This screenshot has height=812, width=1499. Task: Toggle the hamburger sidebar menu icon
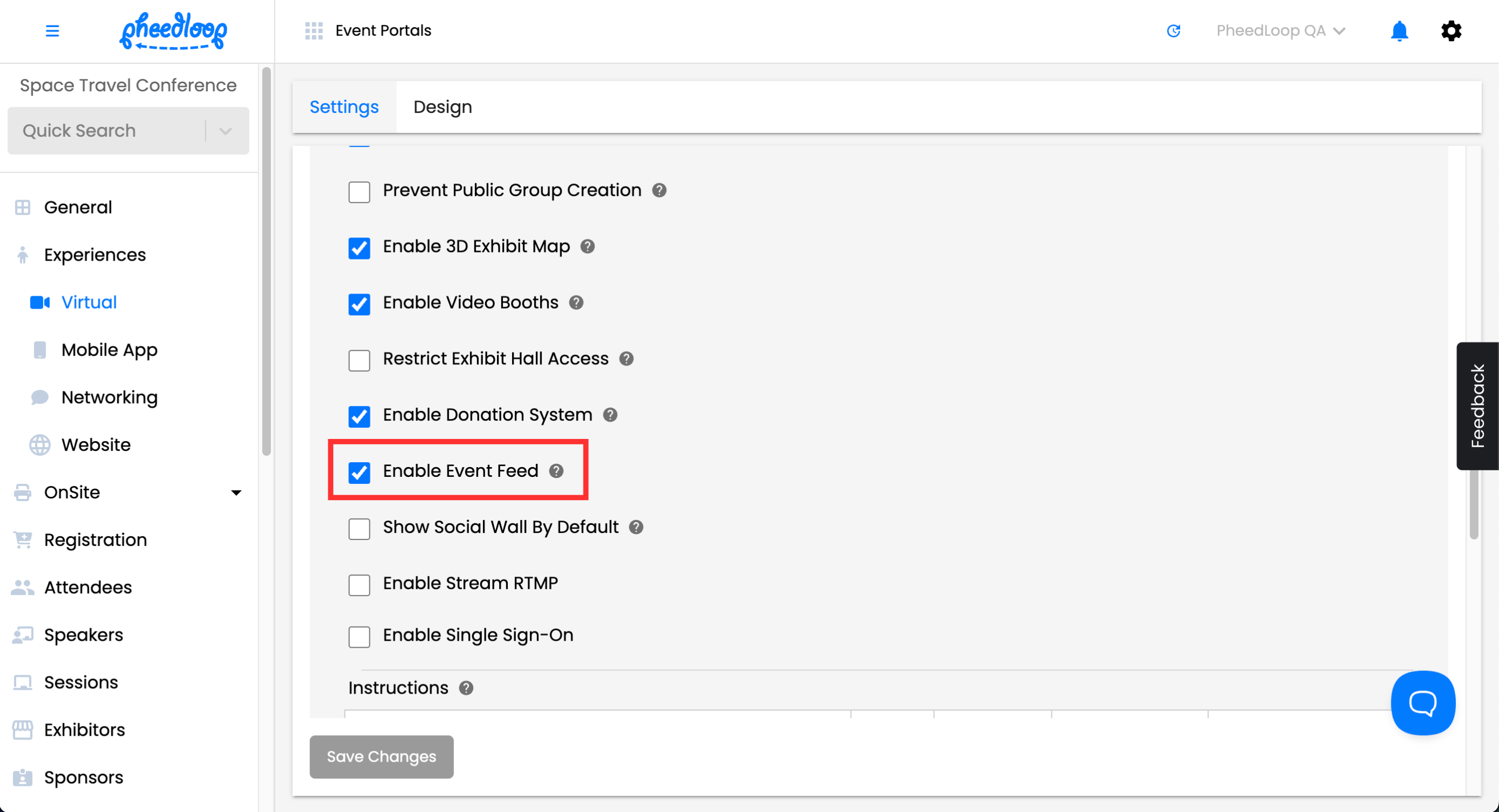tap(52, 31)
